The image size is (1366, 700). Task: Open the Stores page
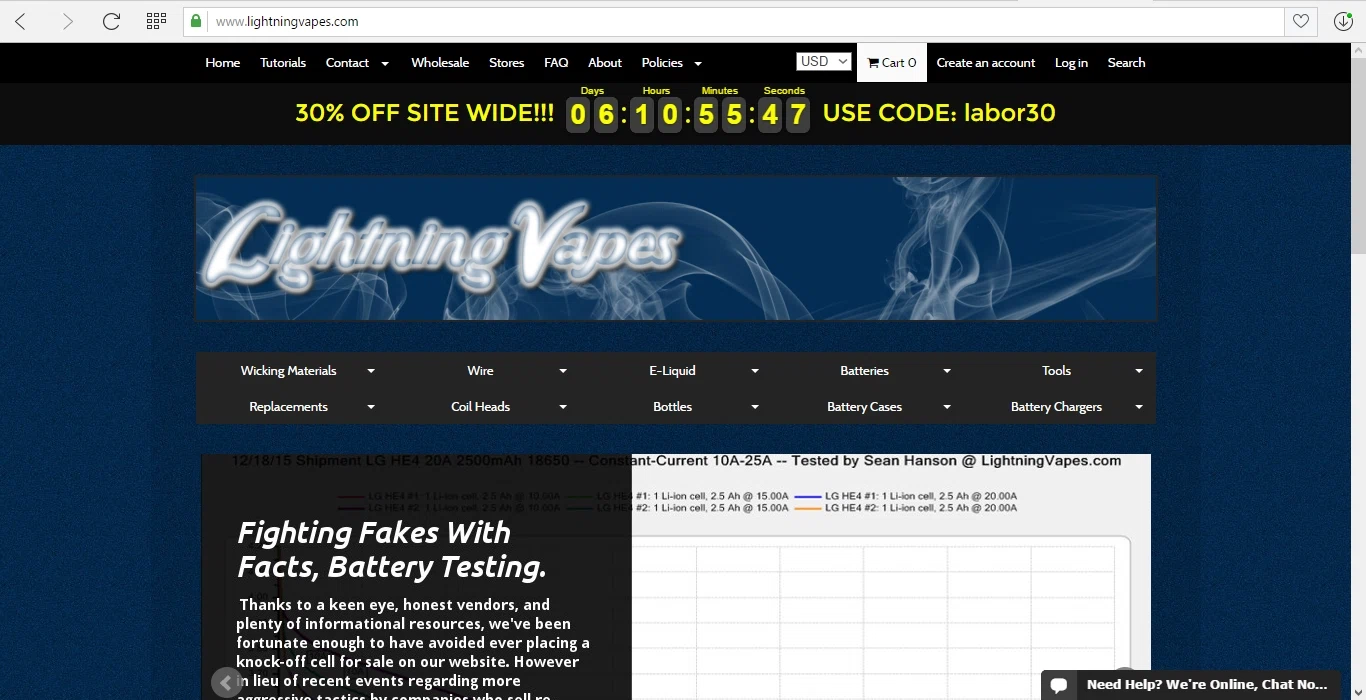[x=506, y=62]
